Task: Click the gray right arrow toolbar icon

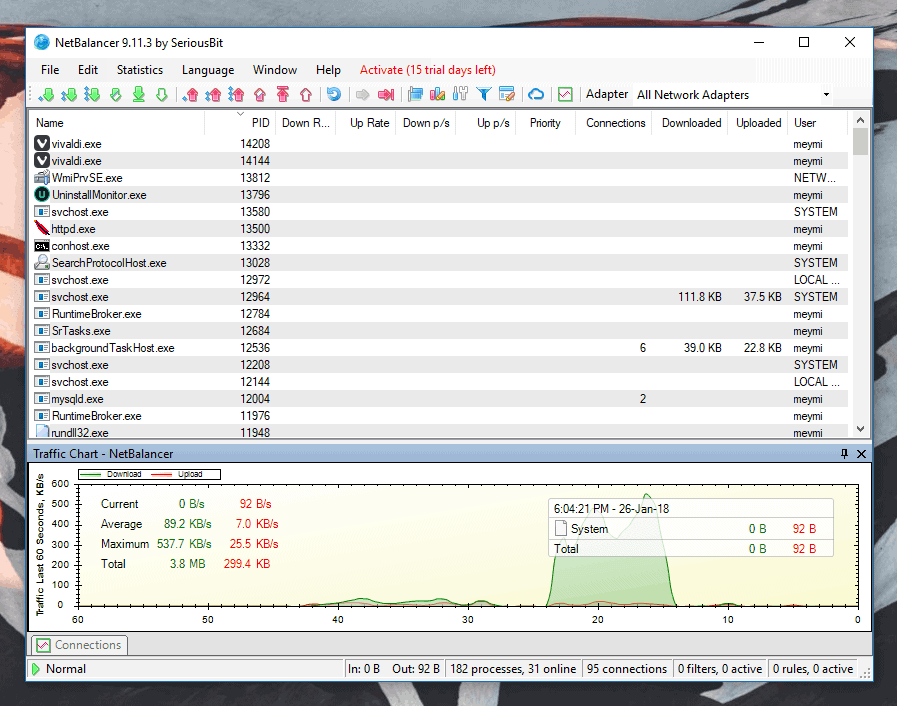Action: [x=362, y=94]
